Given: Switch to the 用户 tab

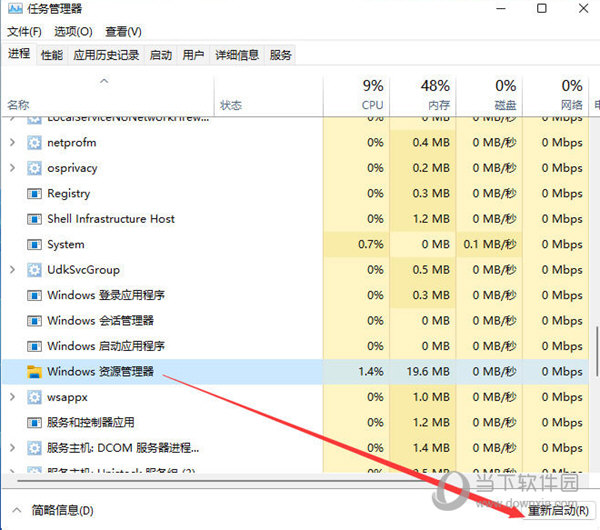Looking at the screenshot, I should tap(193, 55).
